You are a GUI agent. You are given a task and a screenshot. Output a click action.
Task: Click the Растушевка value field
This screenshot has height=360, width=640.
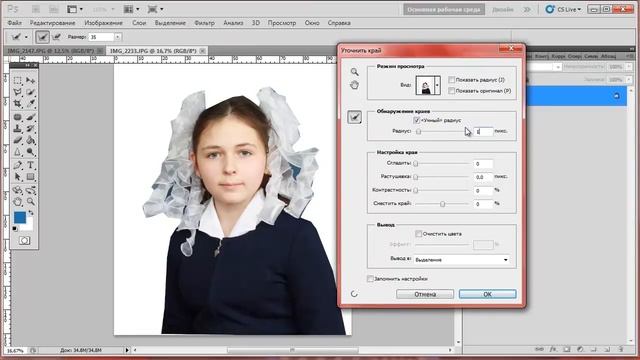tap(483, 177)
